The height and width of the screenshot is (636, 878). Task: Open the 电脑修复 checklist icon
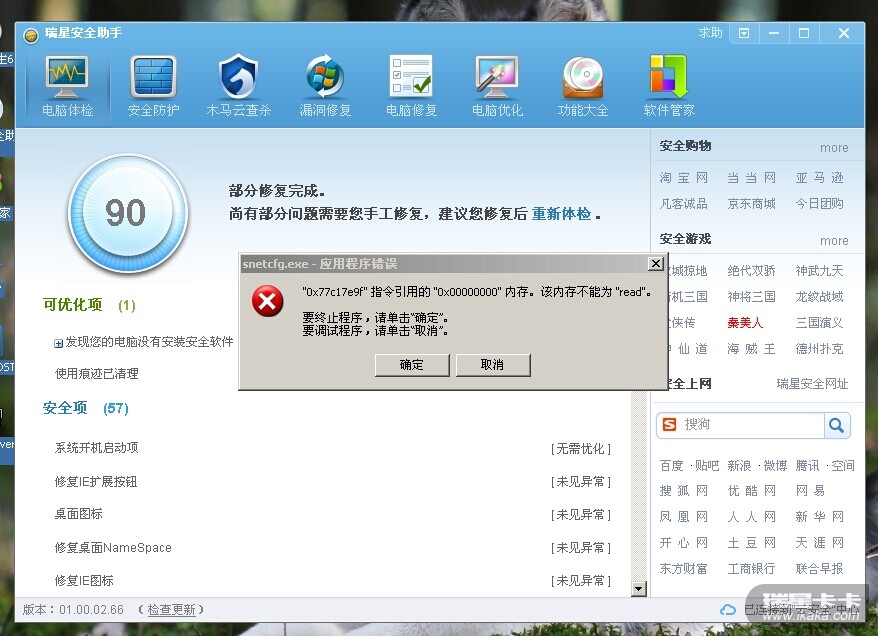pyautogui.click(x=411, y=77)
